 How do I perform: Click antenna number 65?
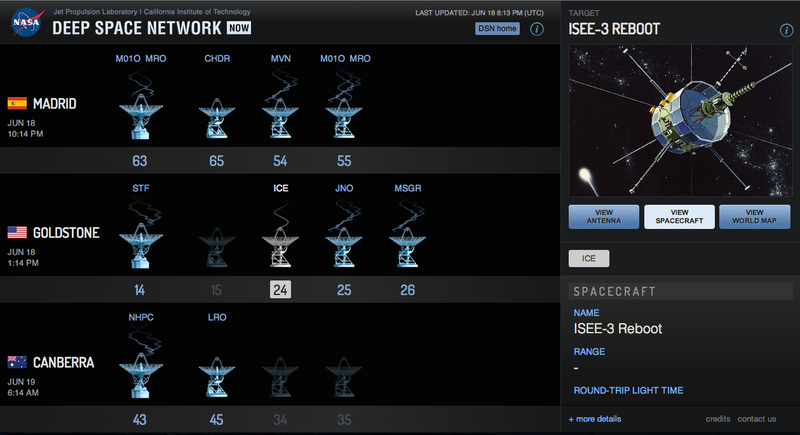point(216,161)
